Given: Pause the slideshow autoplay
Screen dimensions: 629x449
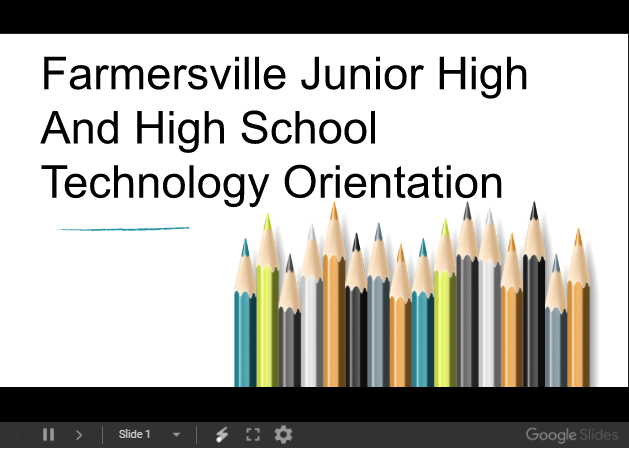Looking at the screenshot, I should (x=49, y=435).
